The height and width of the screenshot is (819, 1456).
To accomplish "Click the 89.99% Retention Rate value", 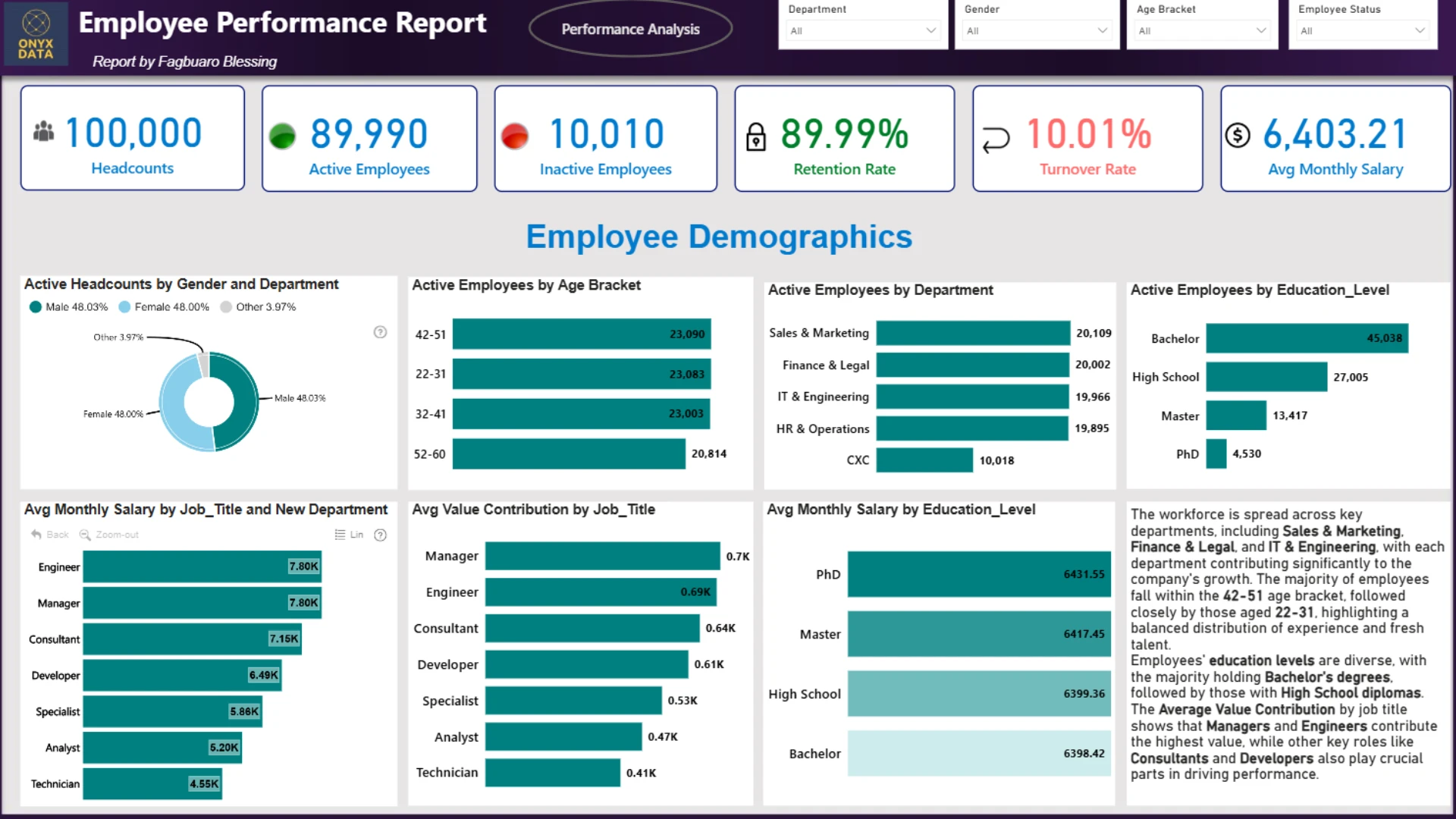I will [x=845, y=134].
